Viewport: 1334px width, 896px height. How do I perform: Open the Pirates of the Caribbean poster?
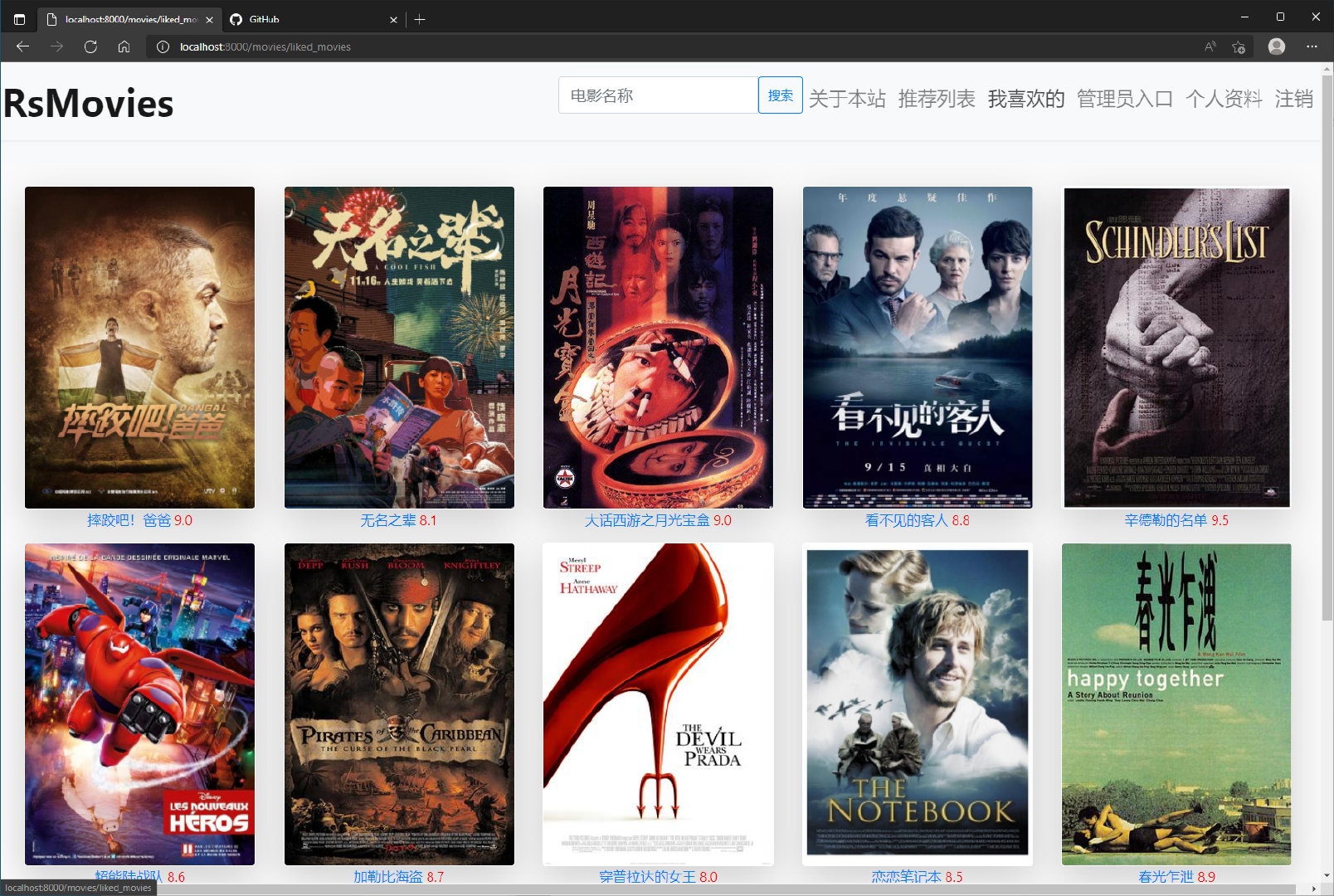(399, 704)
